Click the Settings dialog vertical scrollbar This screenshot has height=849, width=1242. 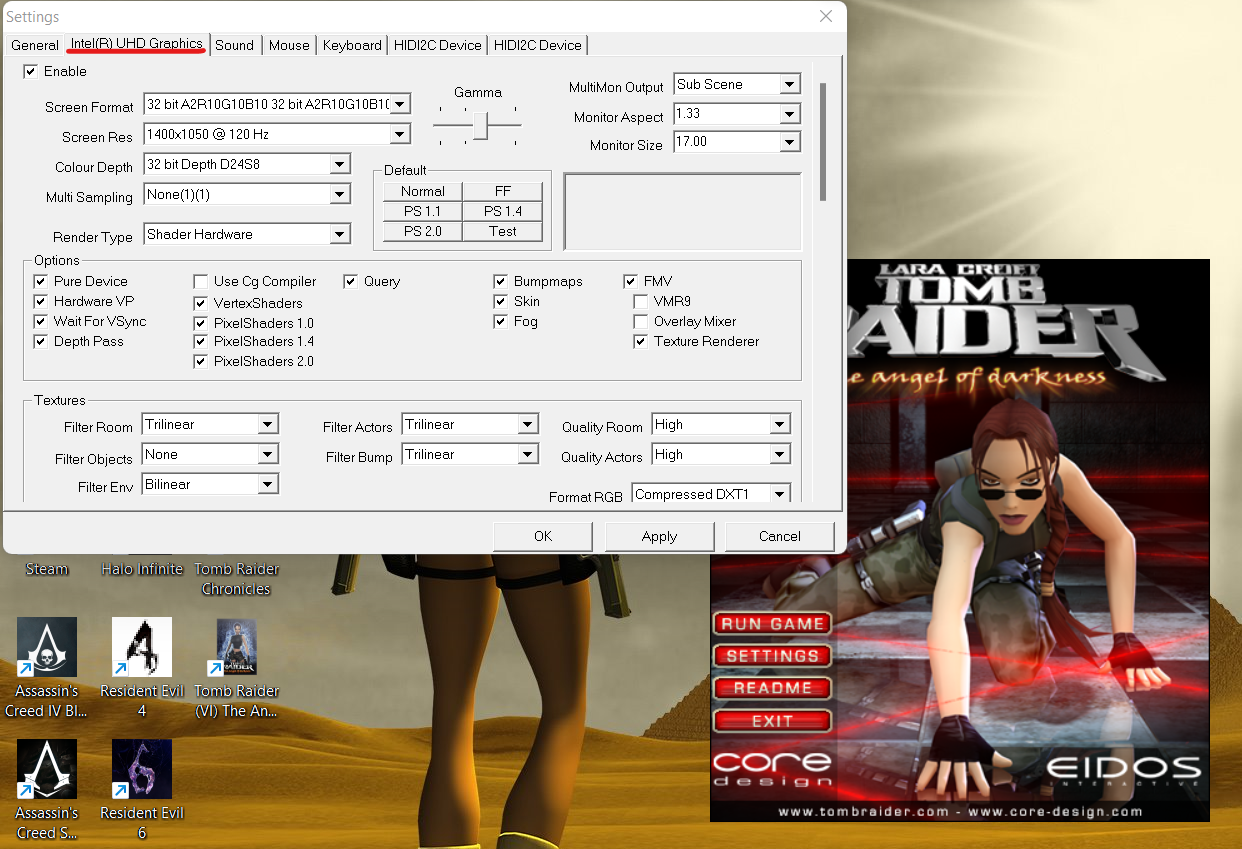point(824,142)
